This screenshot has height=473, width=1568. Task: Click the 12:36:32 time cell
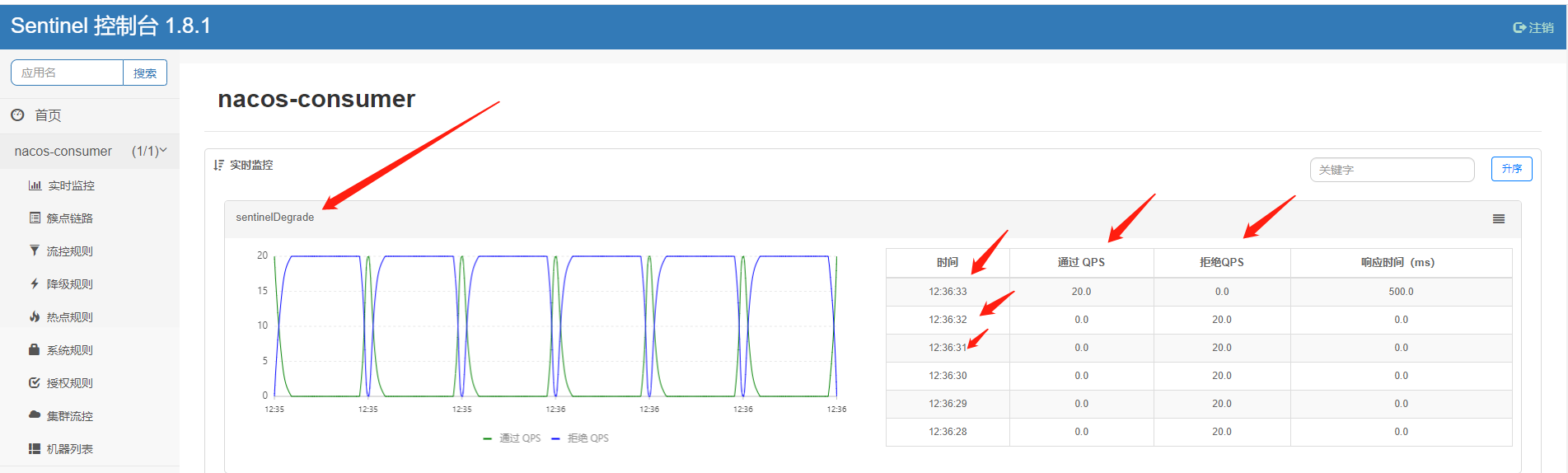coord(948,320)
